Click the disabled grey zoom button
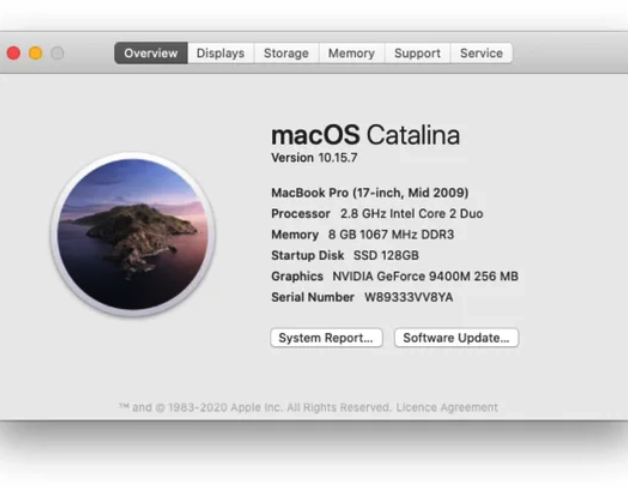The image size is (628, 497). click(57, 53)
